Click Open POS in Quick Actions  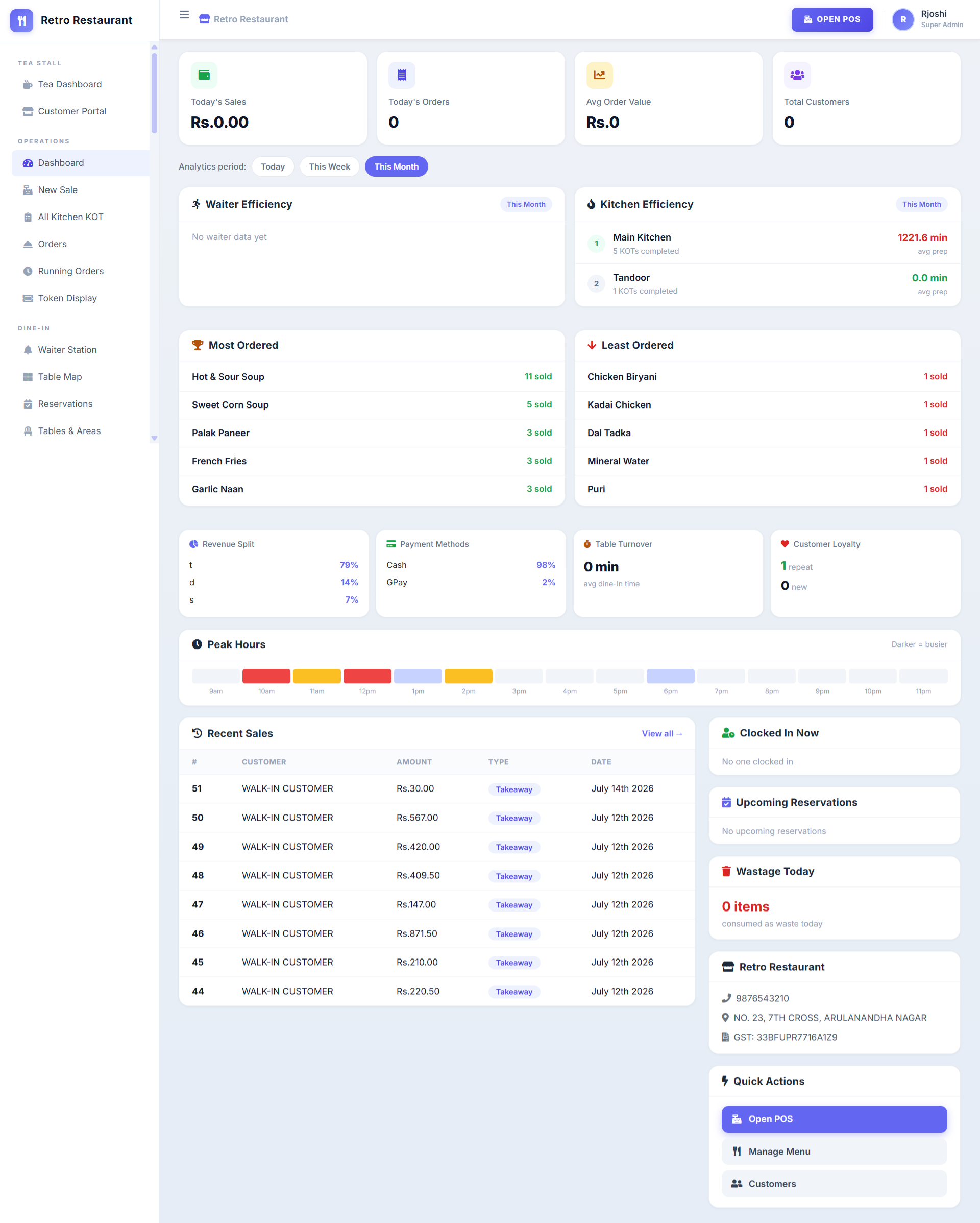pos(834,1119)
